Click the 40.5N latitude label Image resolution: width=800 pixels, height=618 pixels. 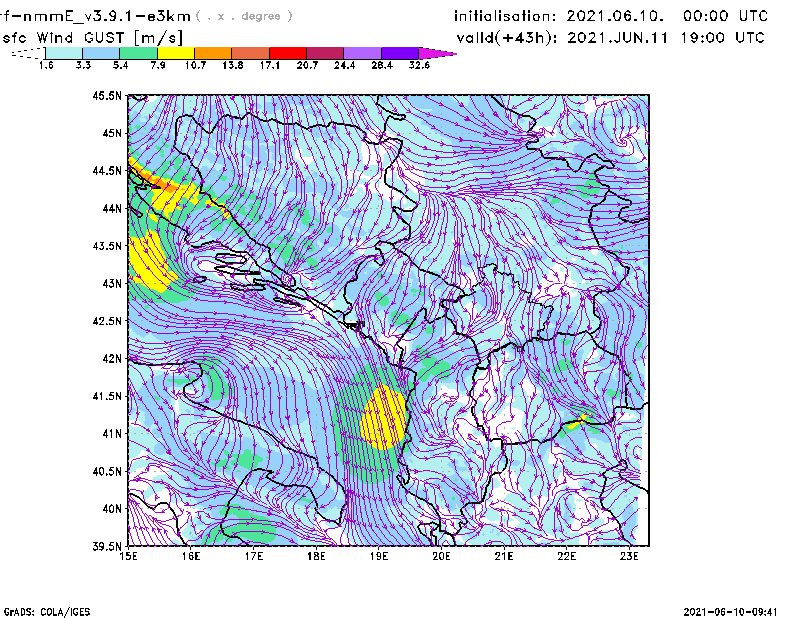(x=107, y=471)
